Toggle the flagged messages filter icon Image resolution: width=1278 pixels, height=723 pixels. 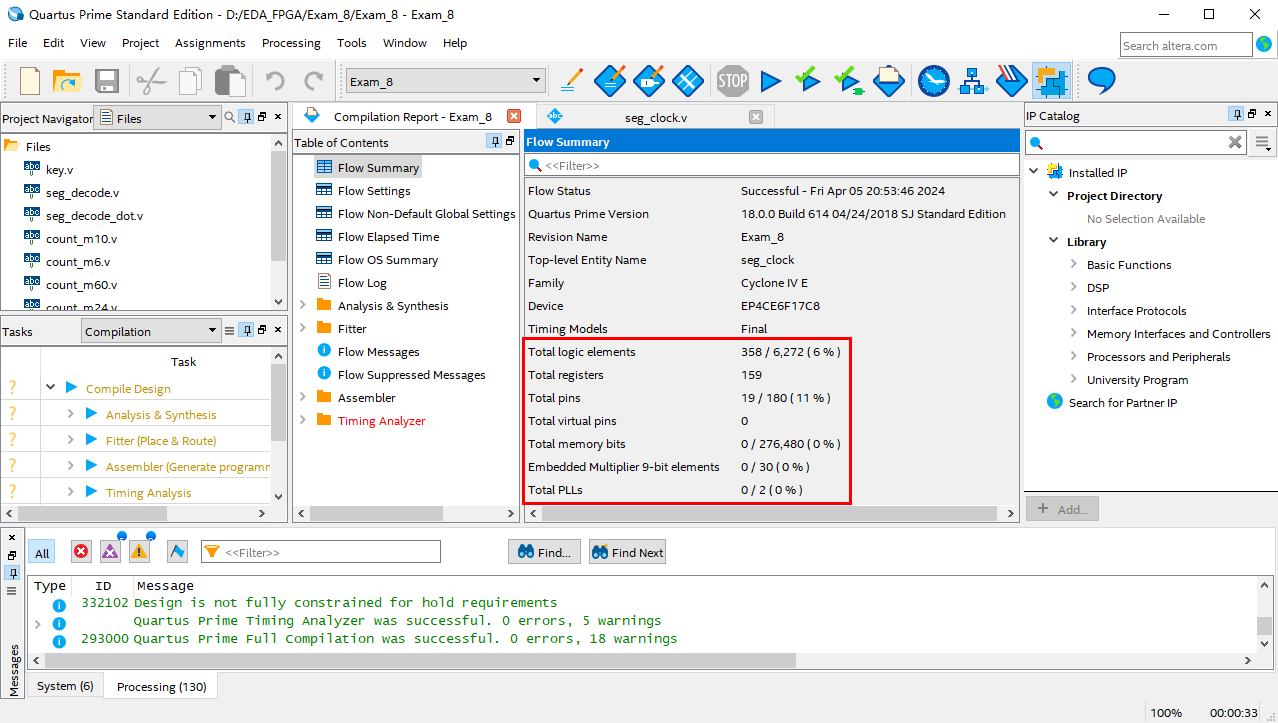[177, 552]
